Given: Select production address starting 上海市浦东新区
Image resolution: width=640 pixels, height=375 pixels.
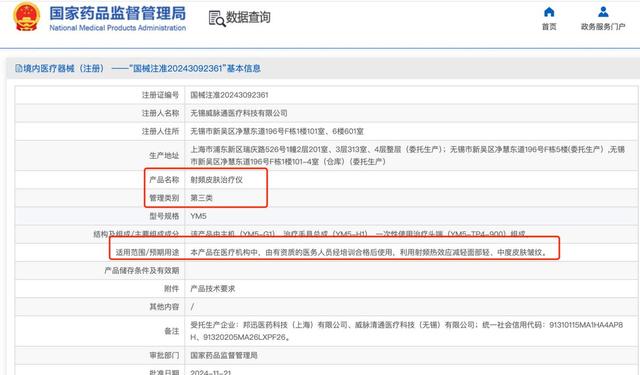Looking at the screenshot, I should 407,155.
